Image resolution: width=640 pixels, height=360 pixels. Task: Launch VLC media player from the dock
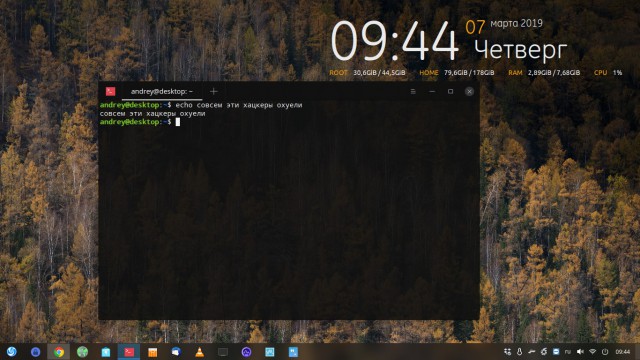pos(199,352)
